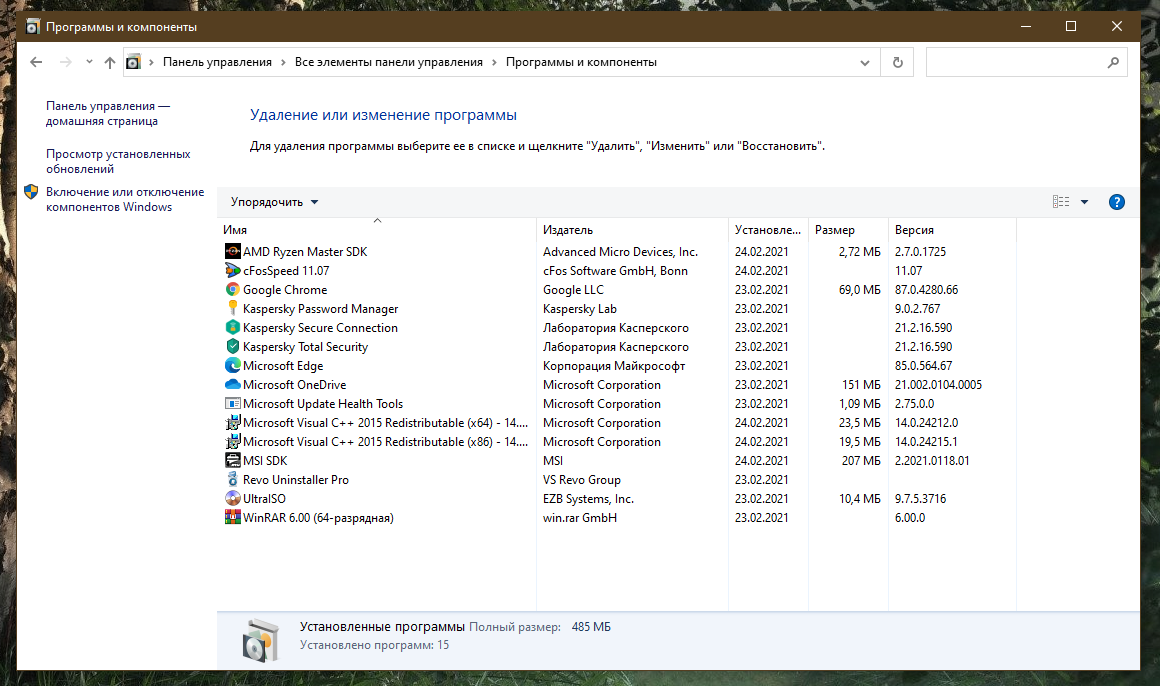
Task: Click the WinRAR 6.00 books icon
Action: tap(232, 518)
